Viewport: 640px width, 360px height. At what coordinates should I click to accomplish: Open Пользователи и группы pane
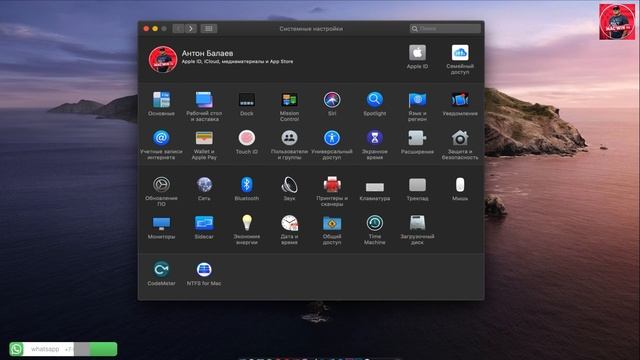(289, 138)
